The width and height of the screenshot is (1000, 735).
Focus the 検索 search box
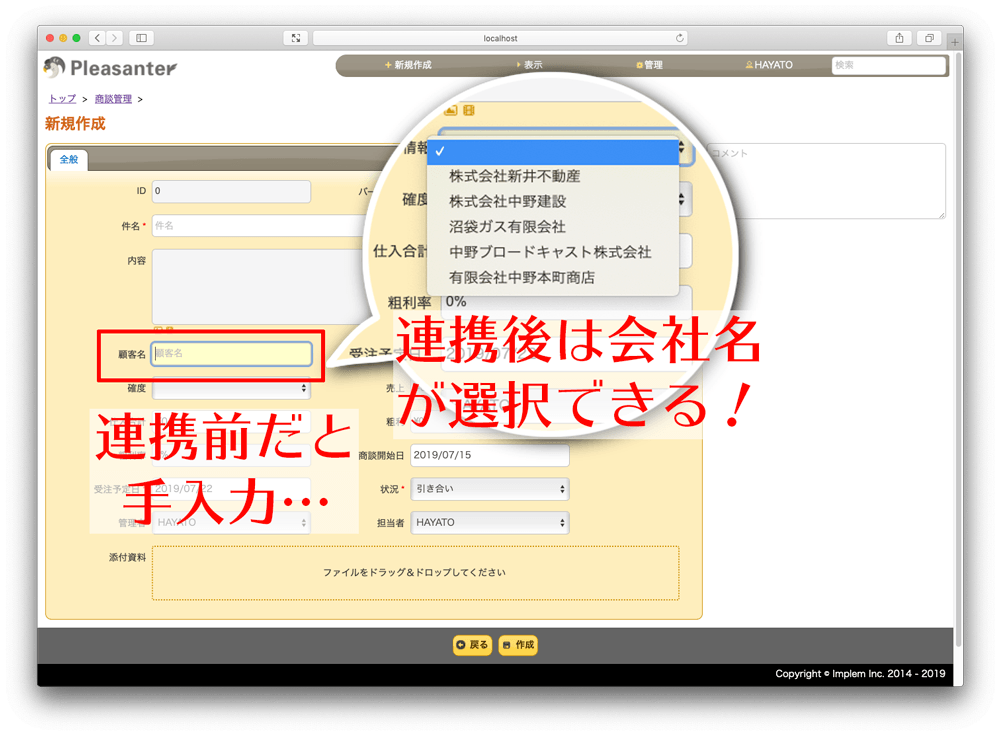[888, 65]
